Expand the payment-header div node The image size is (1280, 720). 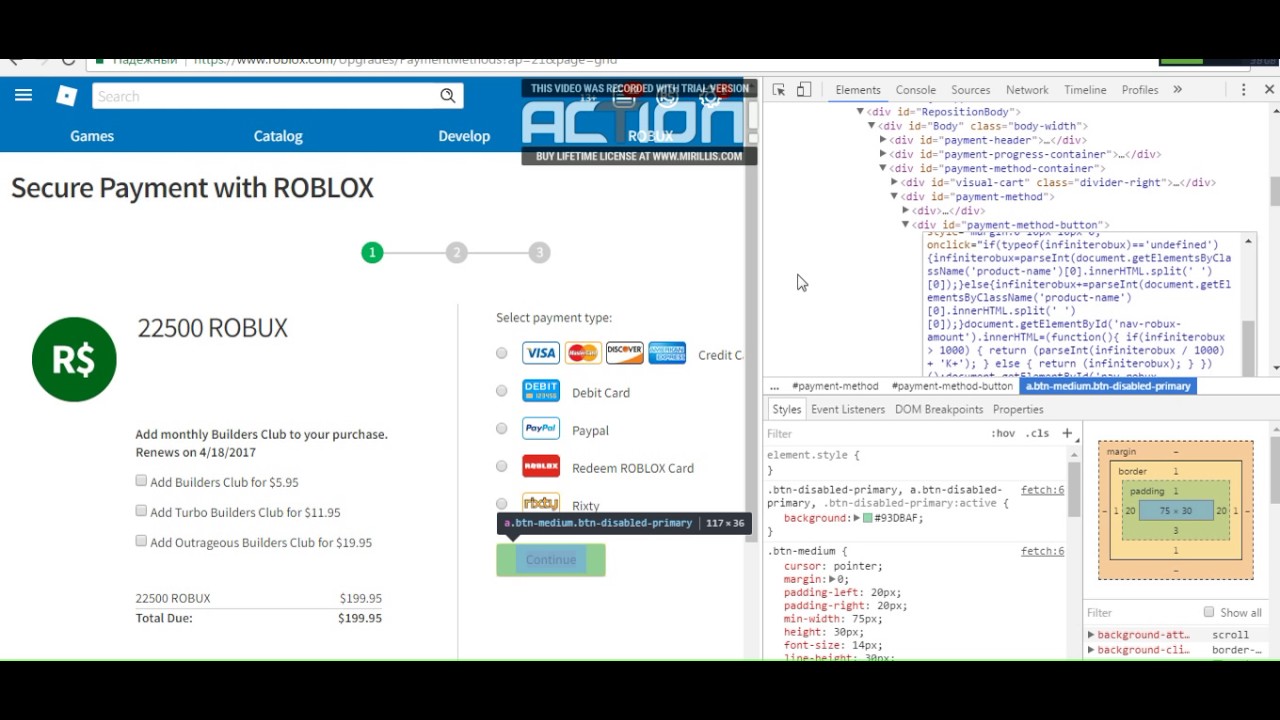pyautogui.click(x=883, y=140)
